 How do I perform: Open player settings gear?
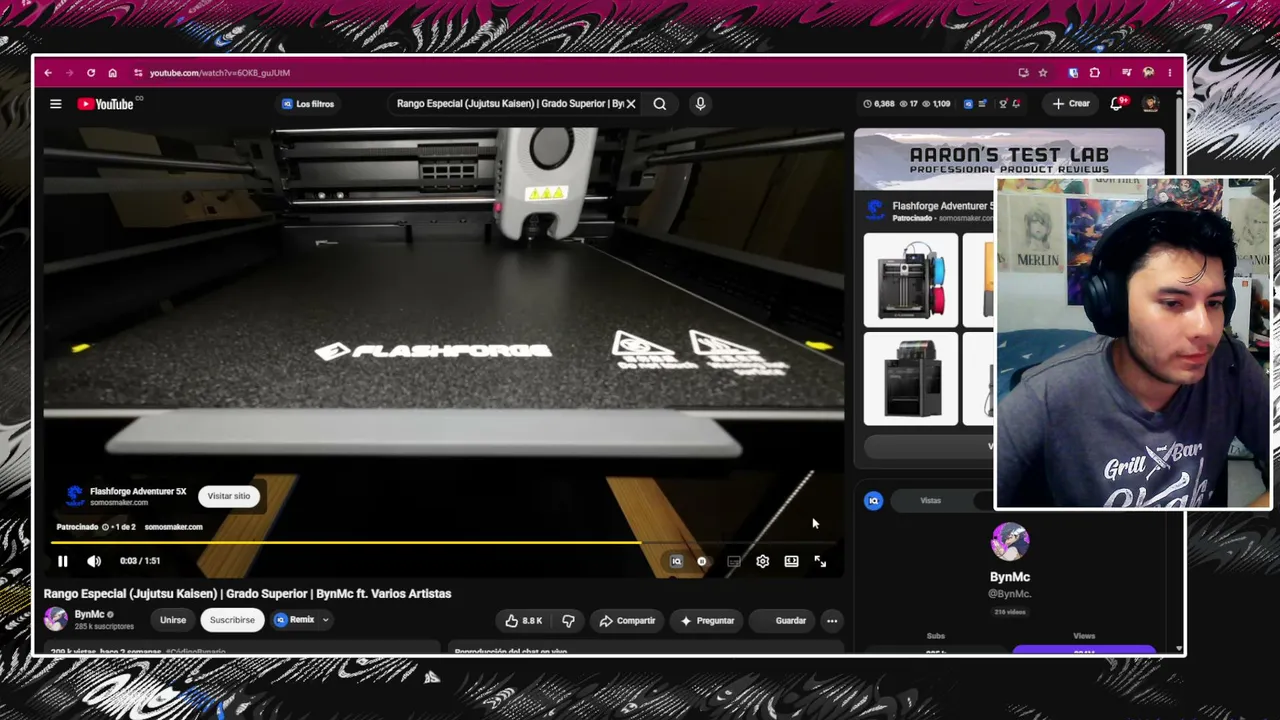click(x=763, y=562)
